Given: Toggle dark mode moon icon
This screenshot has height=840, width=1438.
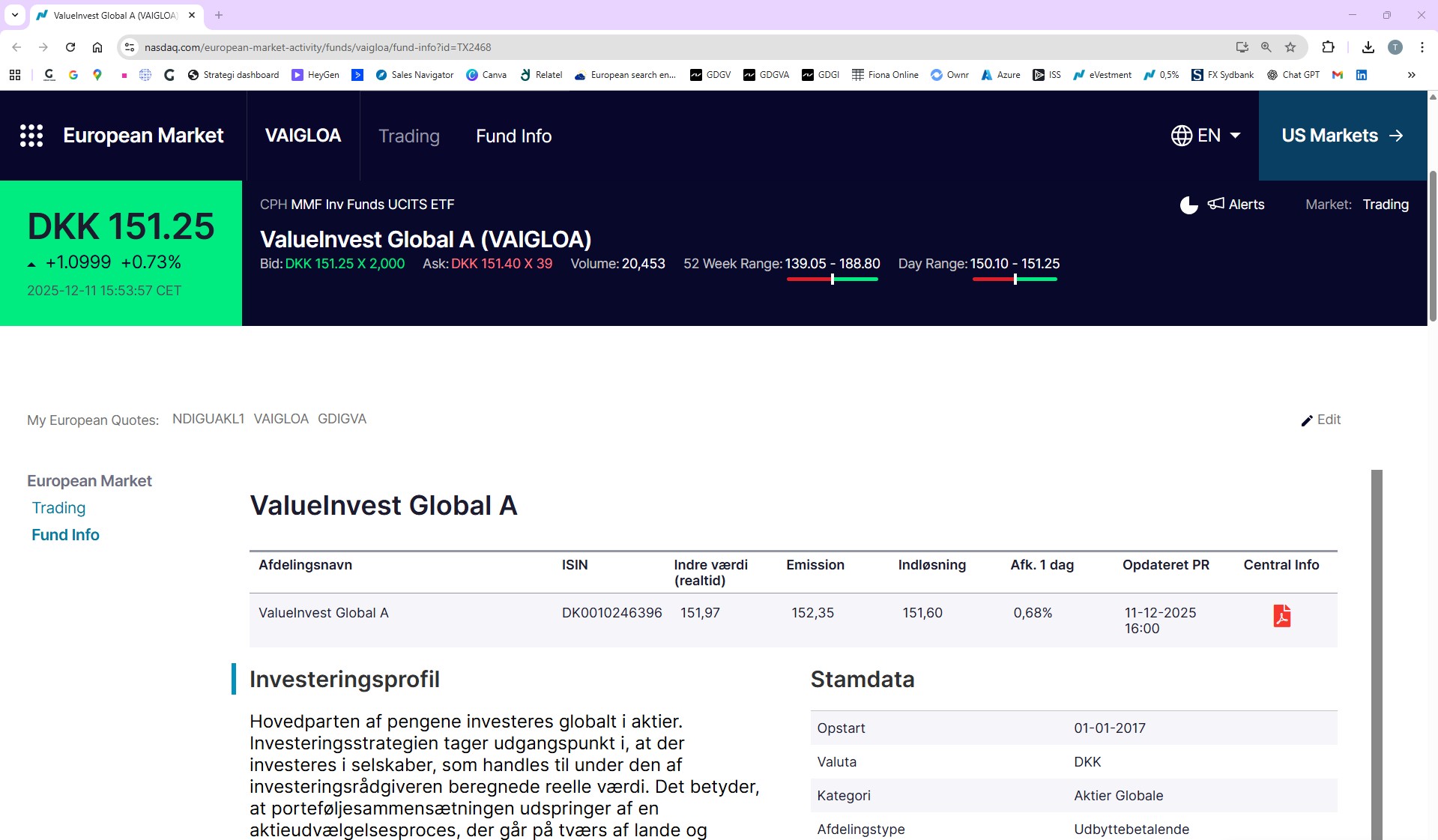Looking at the screenshot, I should click(1188, 205).
